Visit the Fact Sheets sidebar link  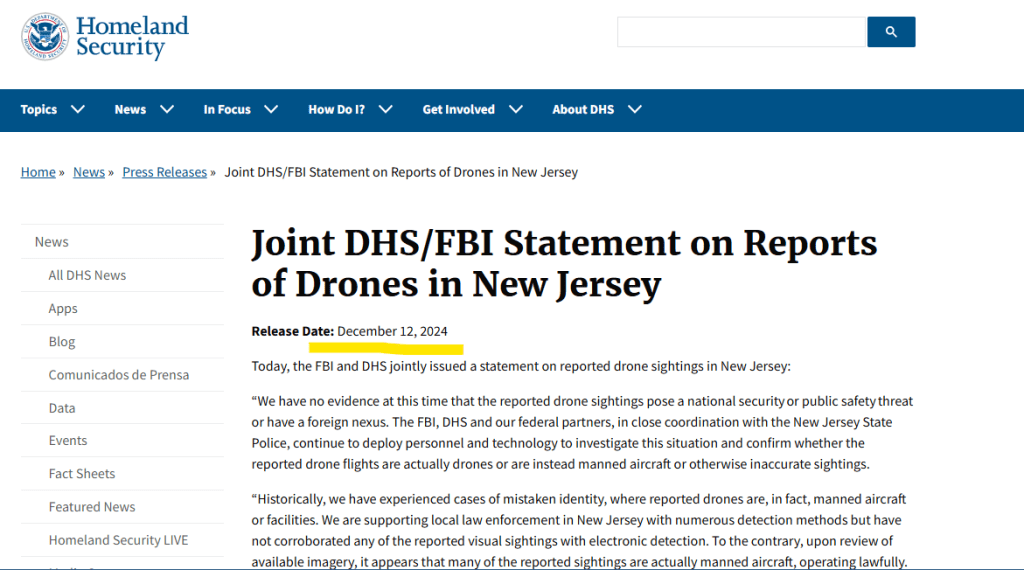tap(82, 473)
